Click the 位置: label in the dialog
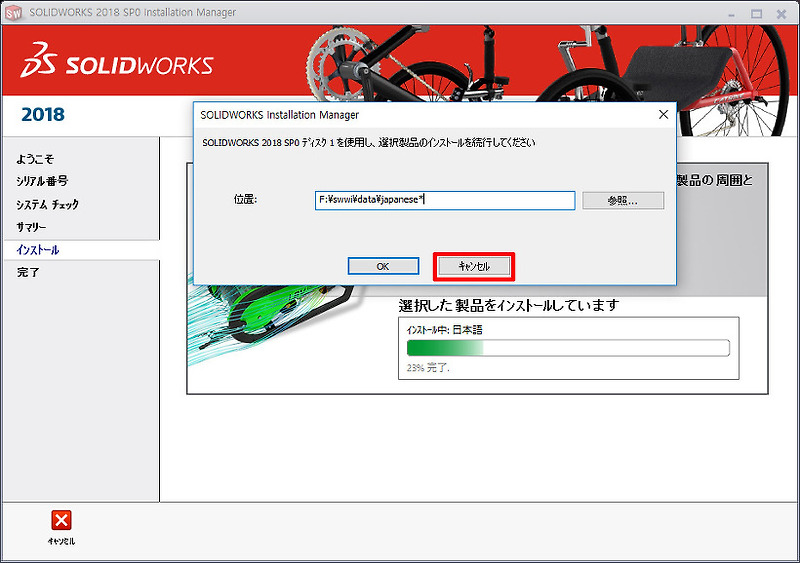 (245, 200)
